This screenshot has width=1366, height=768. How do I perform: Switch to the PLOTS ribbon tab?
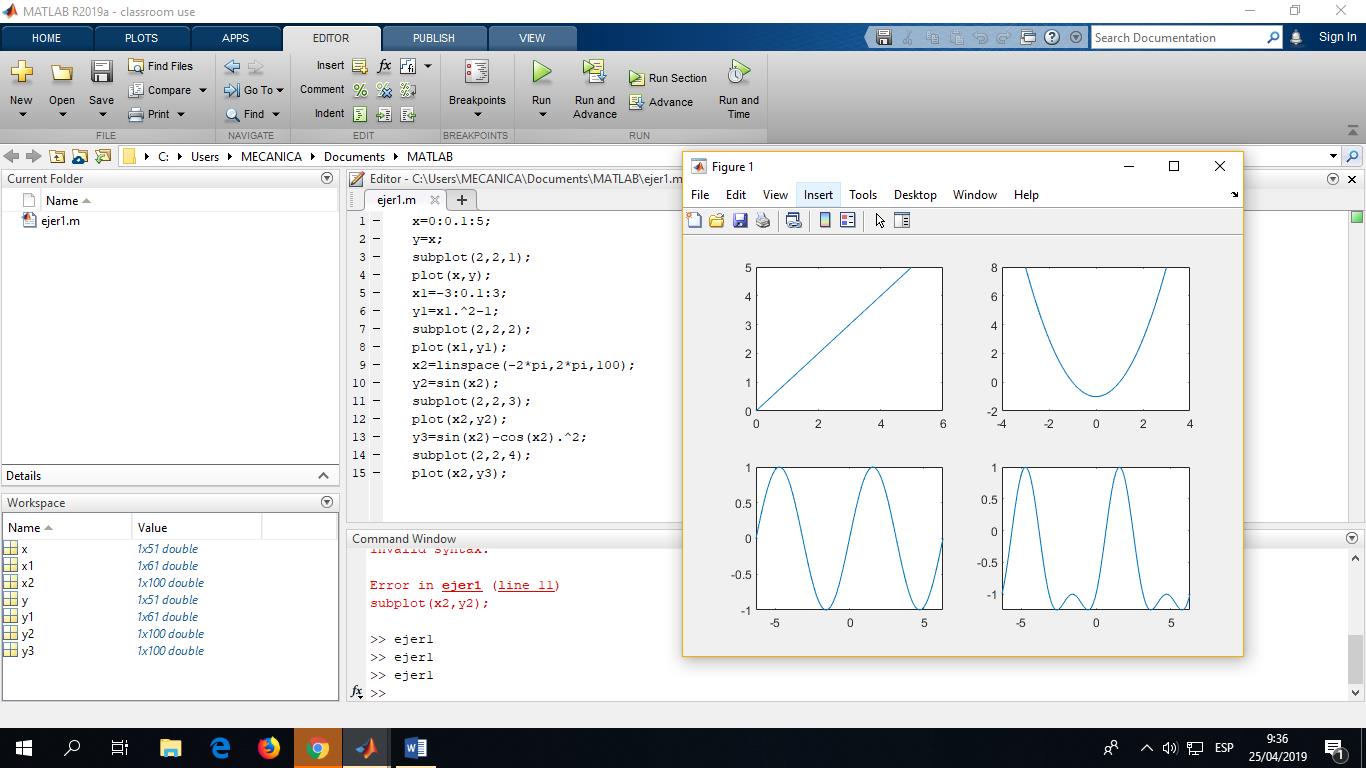(x=141, y=38)
